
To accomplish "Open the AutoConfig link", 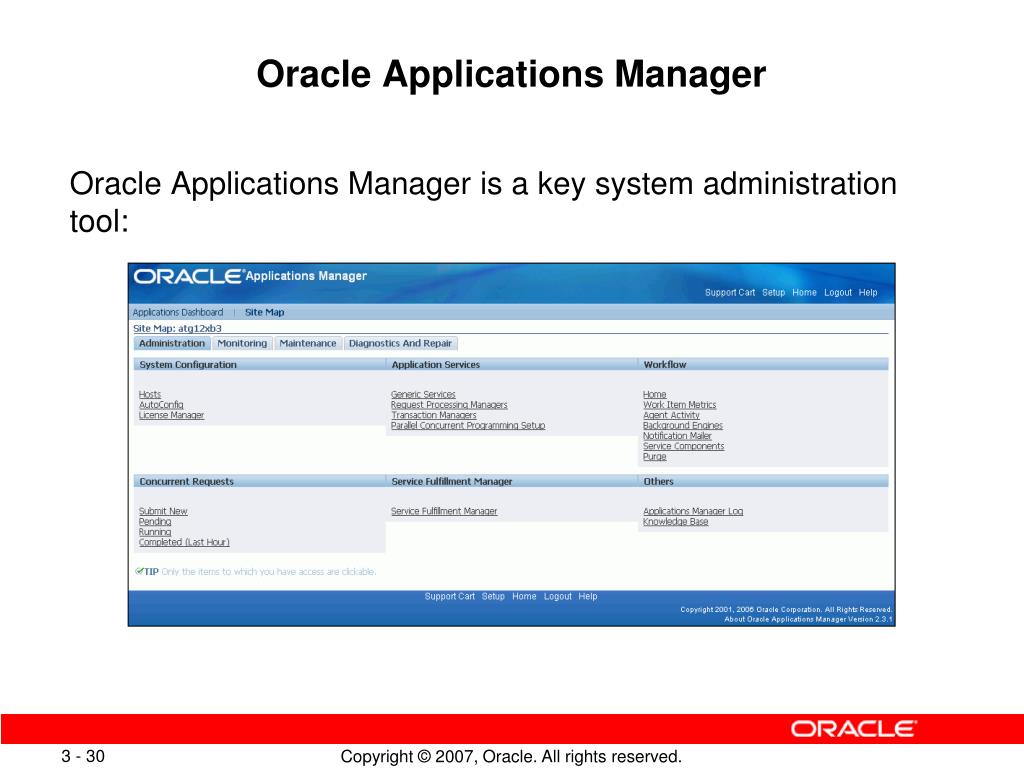I will pyautogui.click(x=161, y=405).
